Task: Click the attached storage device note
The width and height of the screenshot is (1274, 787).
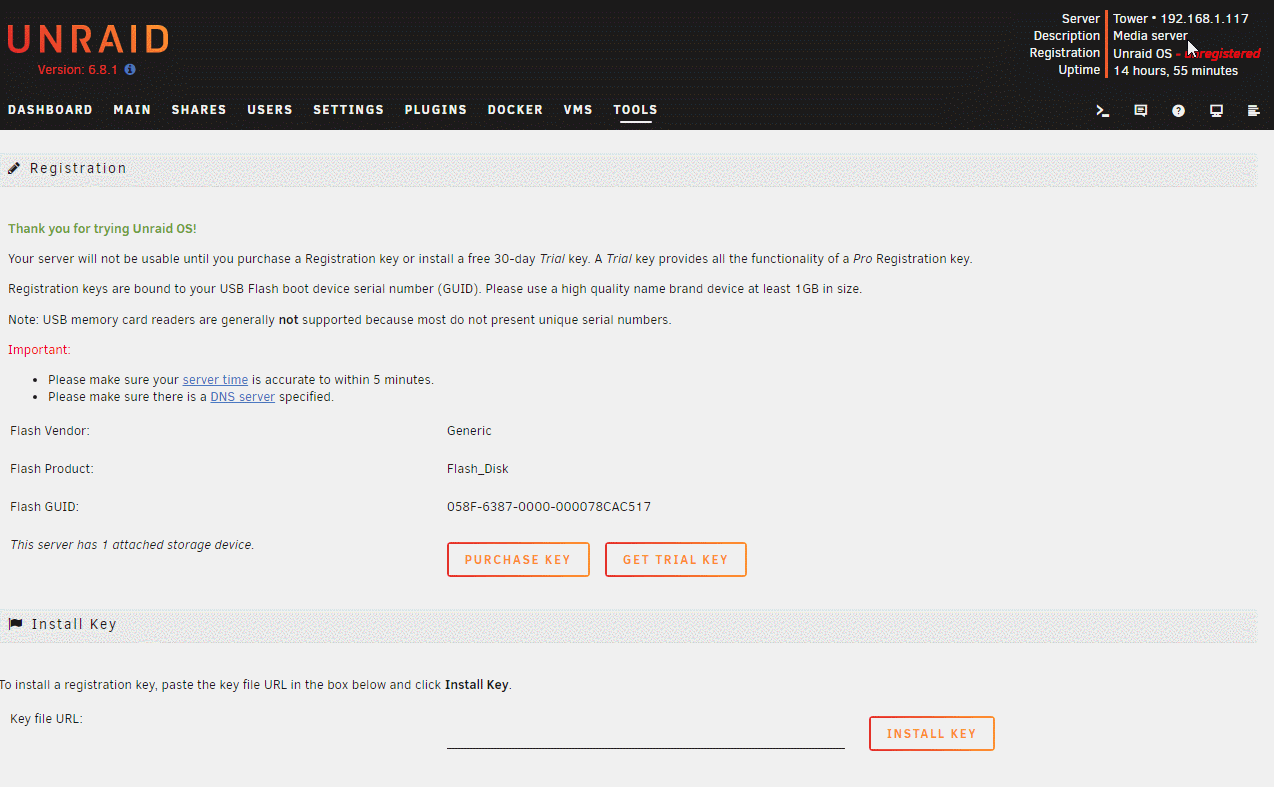Action: (132, 545)
